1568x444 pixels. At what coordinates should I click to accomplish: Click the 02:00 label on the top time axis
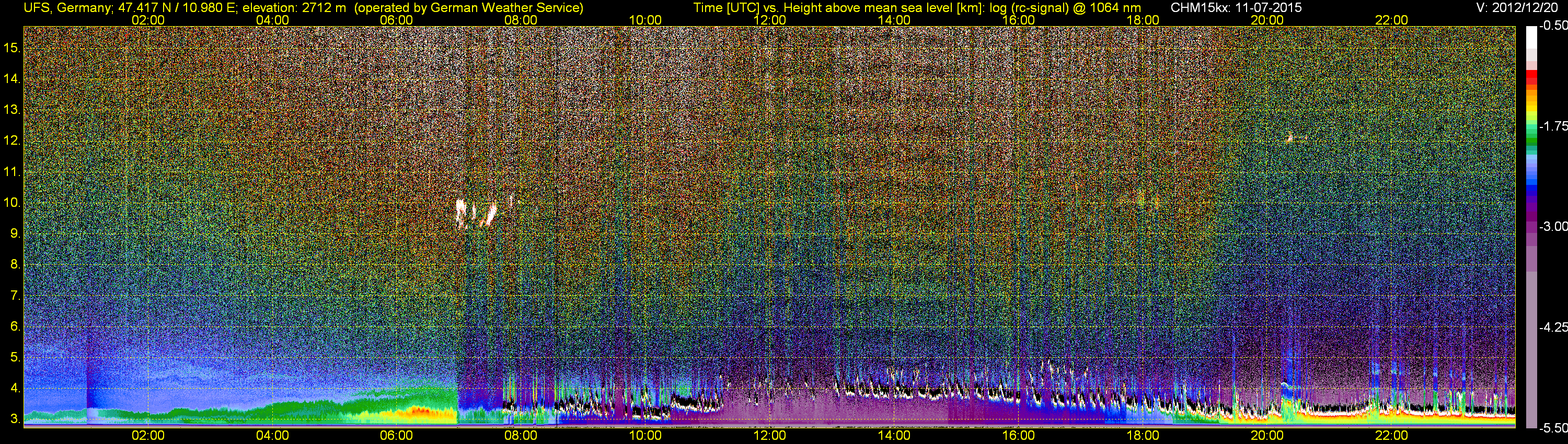(x=148, y=19)
